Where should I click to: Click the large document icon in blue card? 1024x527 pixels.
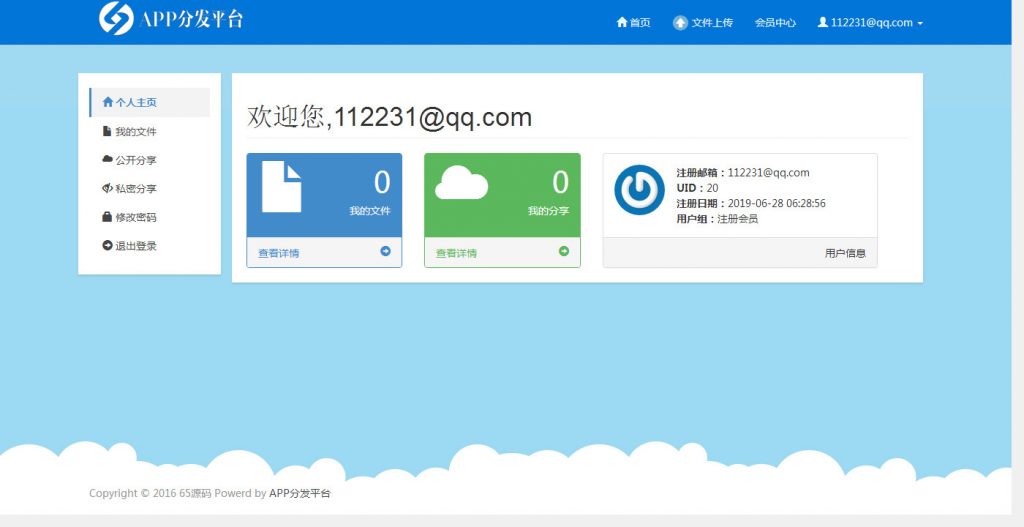[281, 187]
